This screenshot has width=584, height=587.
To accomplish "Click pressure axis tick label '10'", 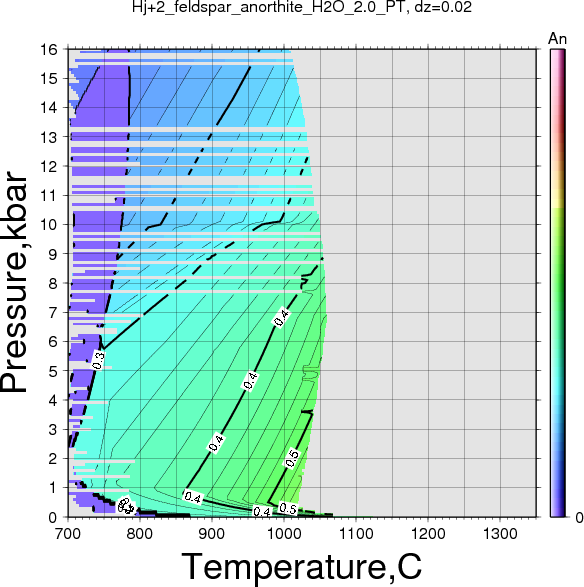I will 49,225.
